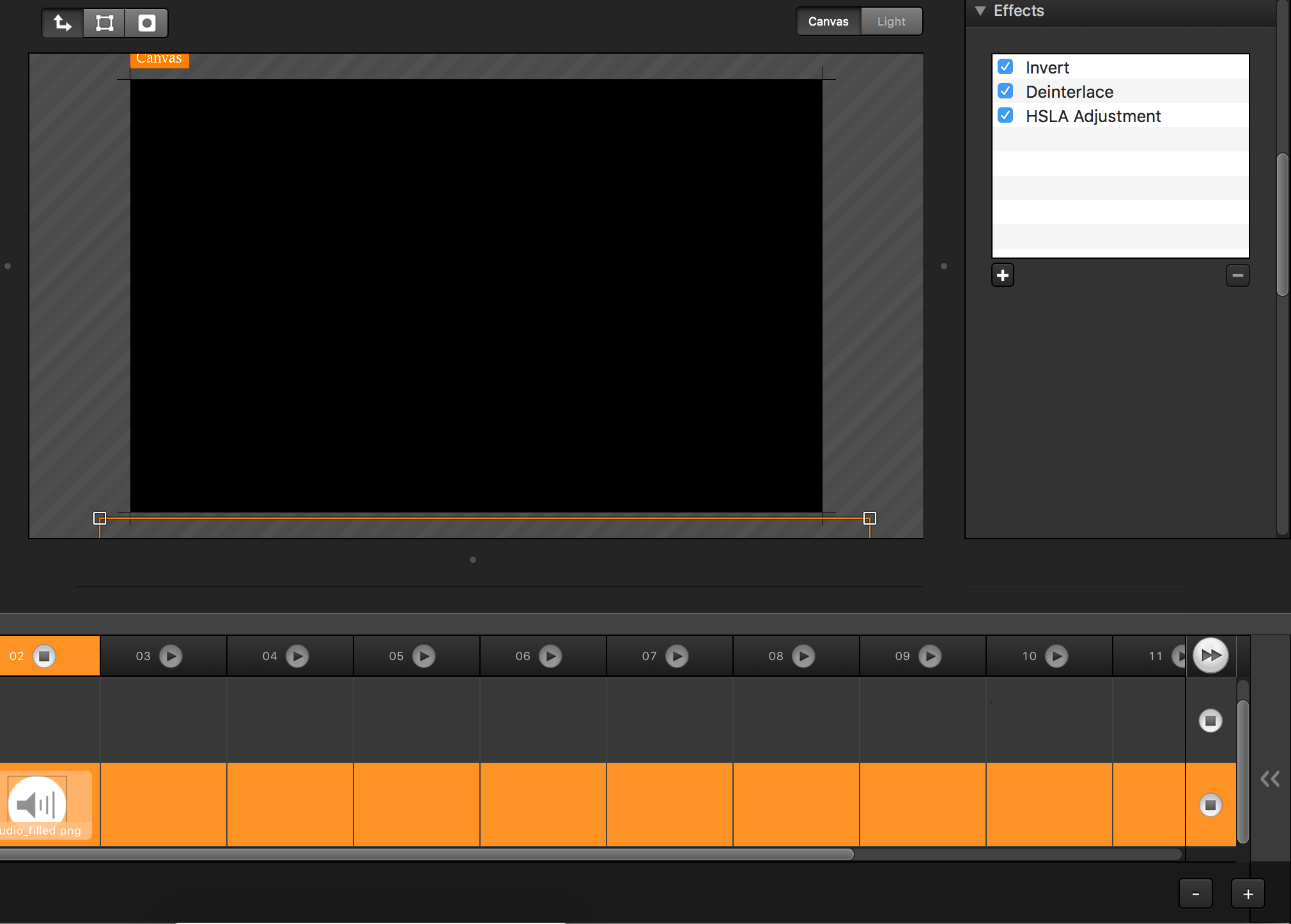Play column 10
This screenshot has width=1291, height=924.
(1056, 656)
